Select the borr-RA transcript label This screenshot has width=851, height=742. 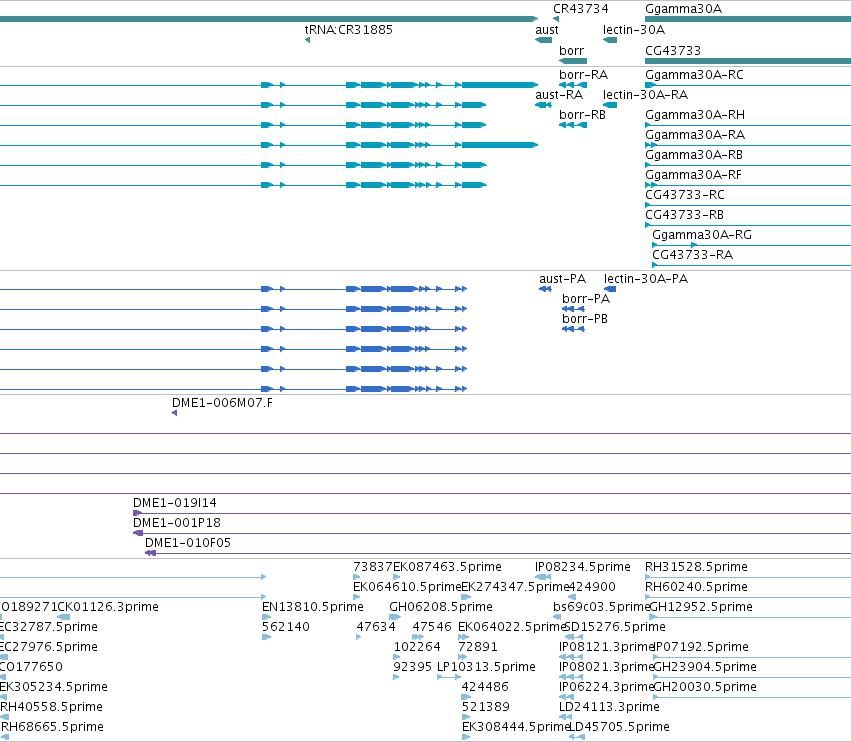(583, 75)
